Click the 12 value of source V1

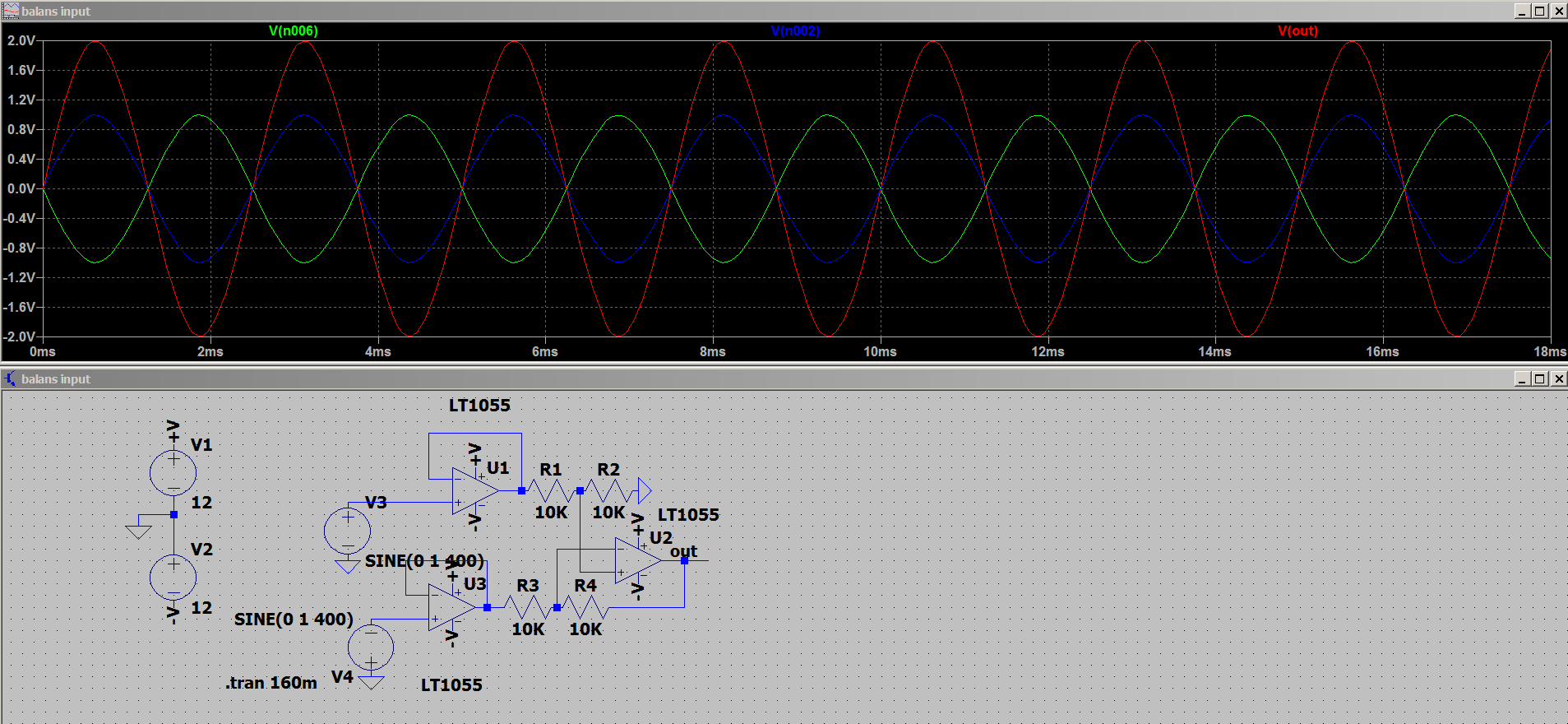[201, 502]
